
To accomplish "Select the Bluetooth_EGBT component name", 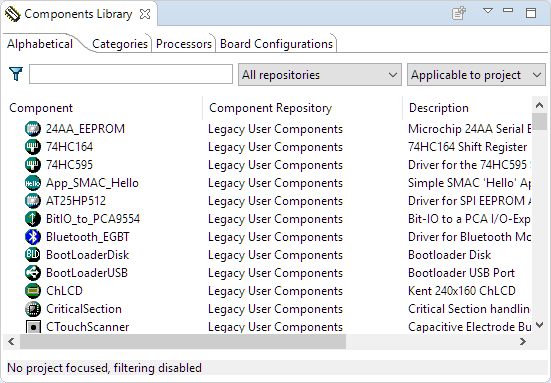I will pyautogui.click(x=88, y=237).
